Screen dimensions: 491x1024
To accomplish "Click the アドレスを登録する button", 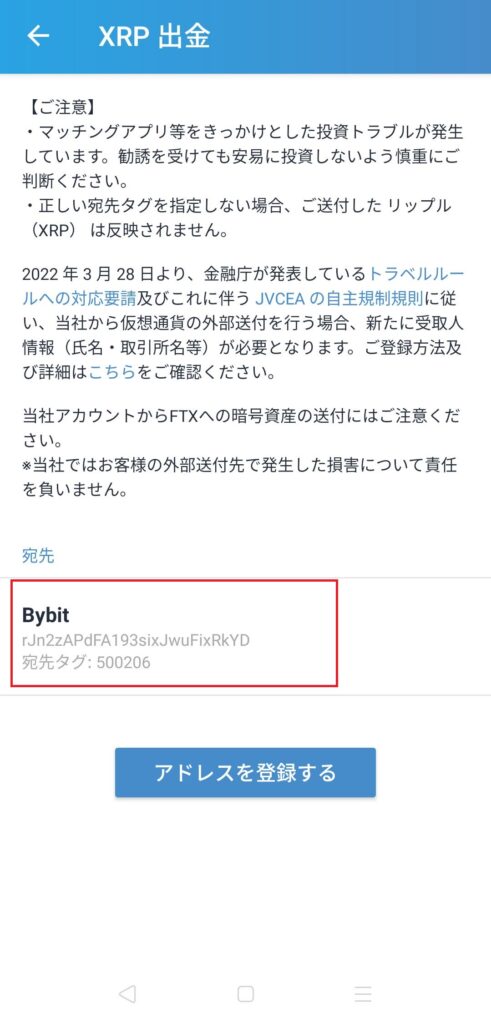I will click(x=246, y=773).
